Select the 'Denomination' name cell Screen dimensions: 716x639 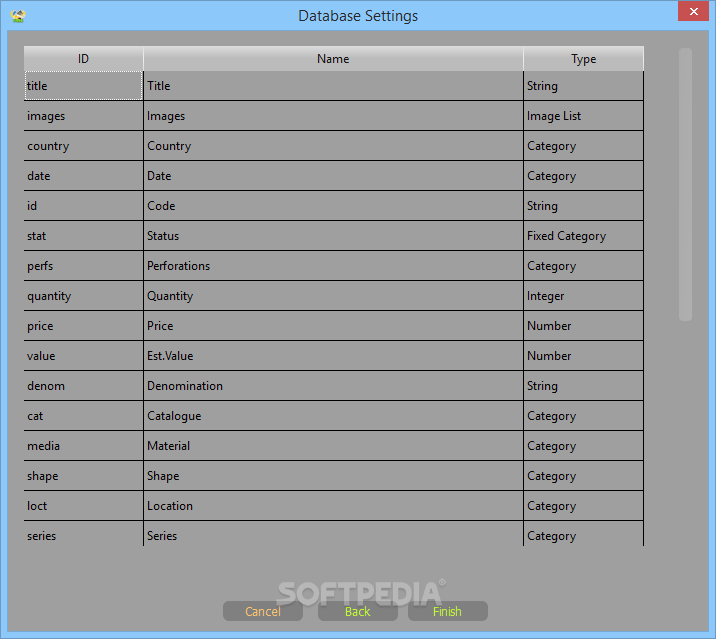[333, 386]
